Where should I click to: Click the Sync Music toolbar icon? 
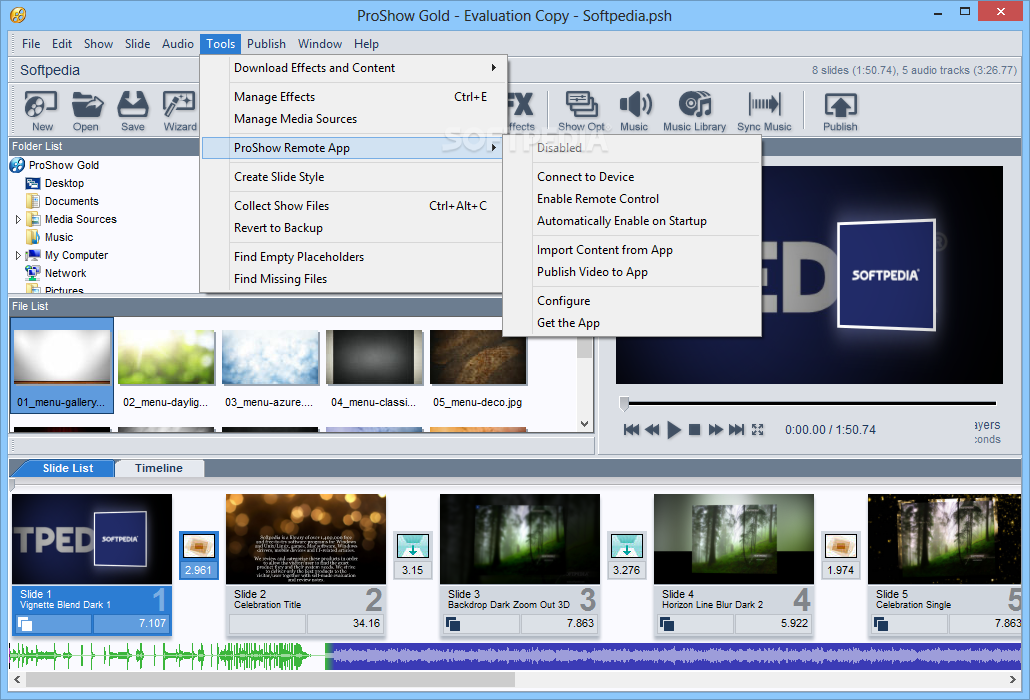[764, 111]
